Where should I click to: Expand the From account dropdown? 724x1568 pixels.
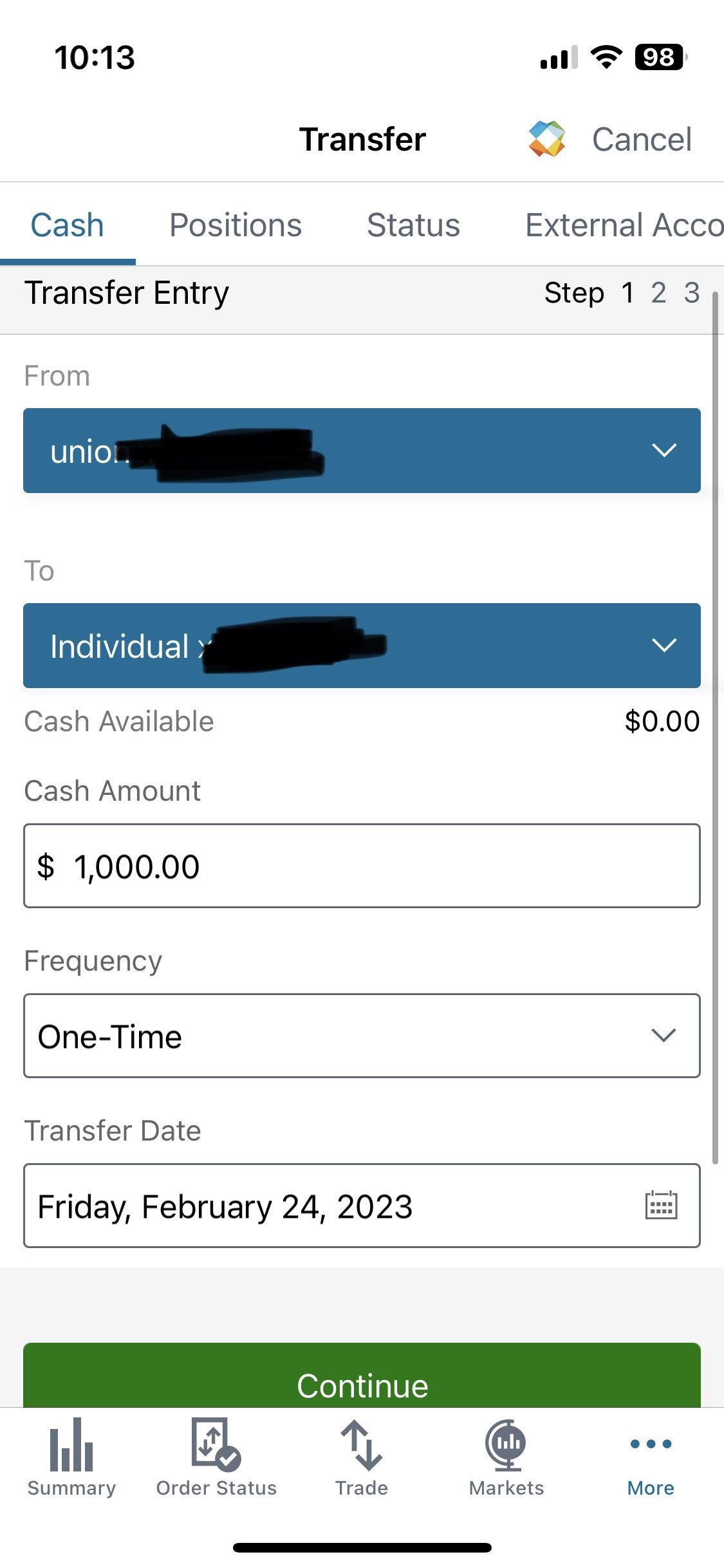362,451
